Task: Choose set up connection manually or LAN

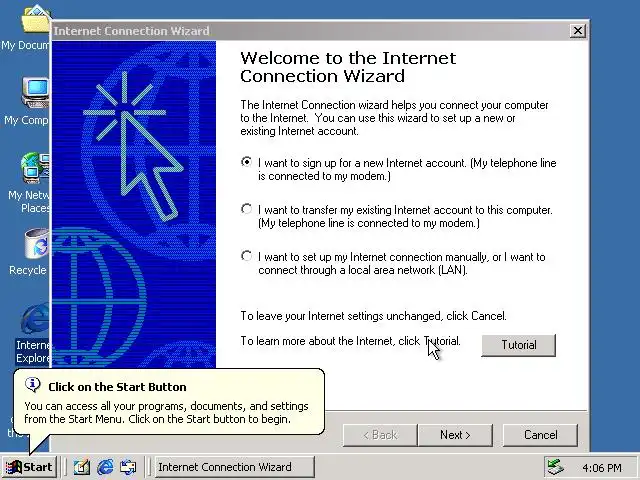Action: 247,256
